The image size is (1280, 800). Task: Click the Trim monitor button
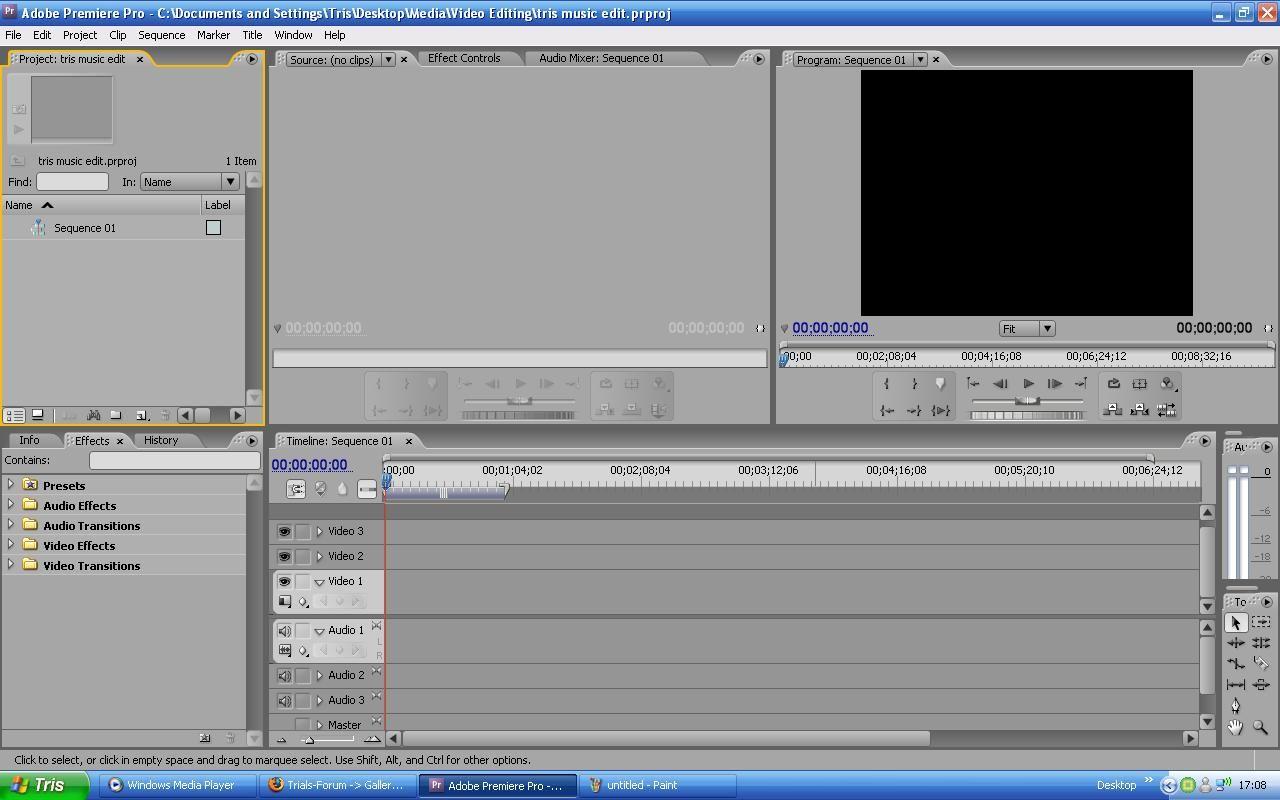1167,410
